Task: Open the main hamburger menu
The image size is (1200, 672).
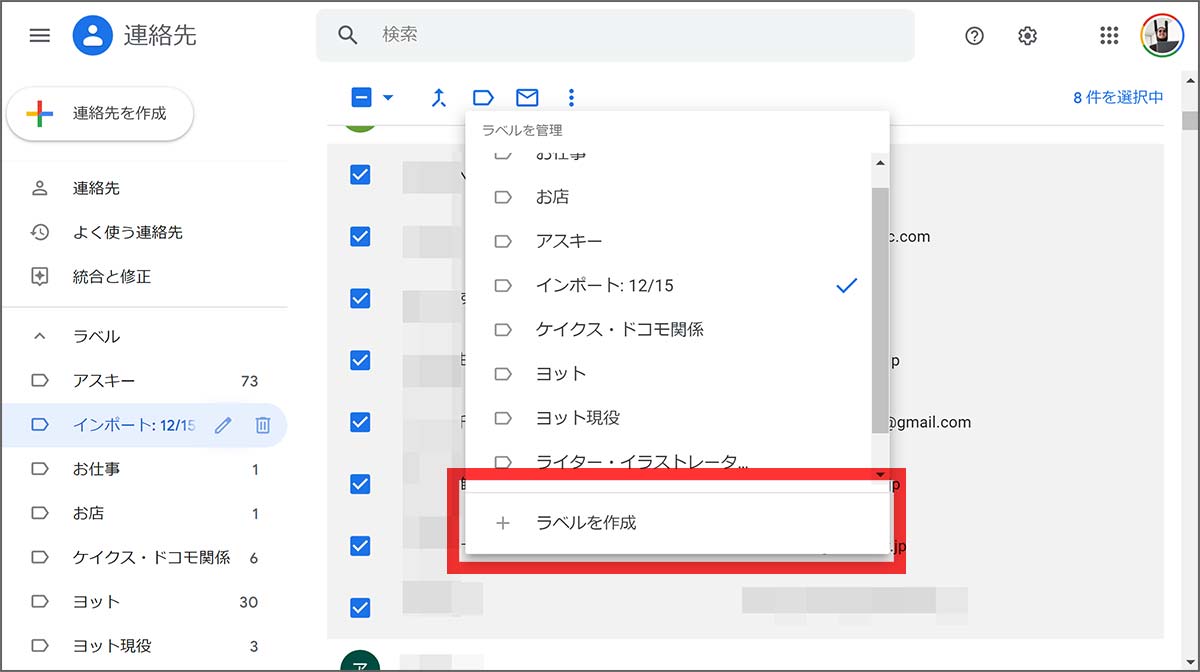Action: [x=39, y=35]
